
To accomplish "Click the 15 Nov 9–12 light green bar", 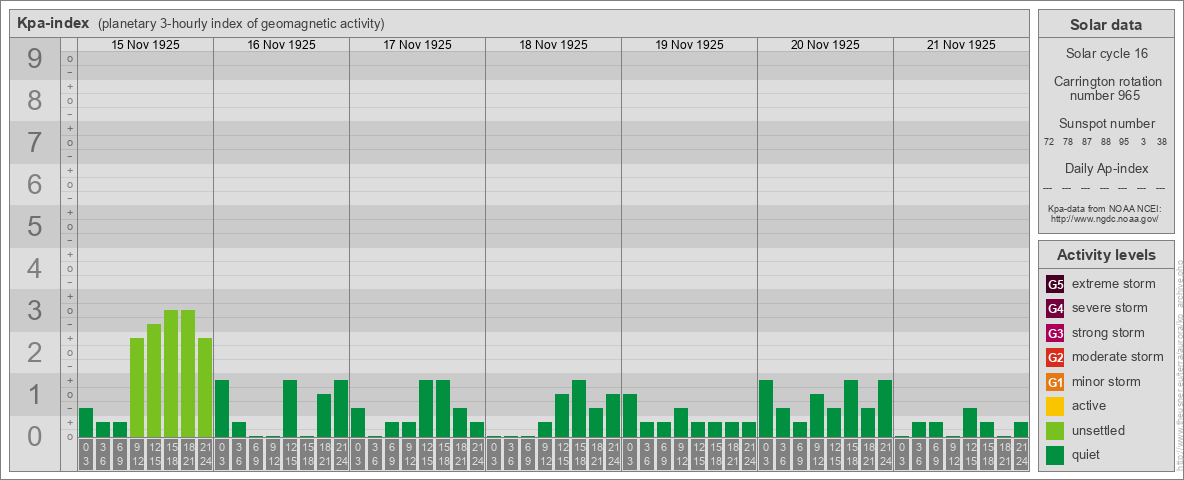I will (137, 387).
